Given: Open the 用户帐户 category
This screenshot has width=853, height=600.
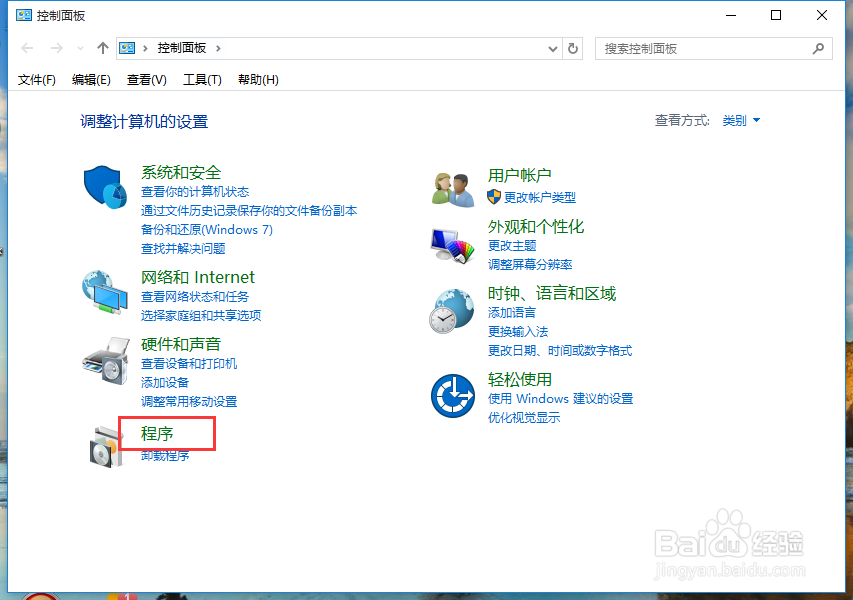Looking at the screenshot, I should (x=520, y=175).
